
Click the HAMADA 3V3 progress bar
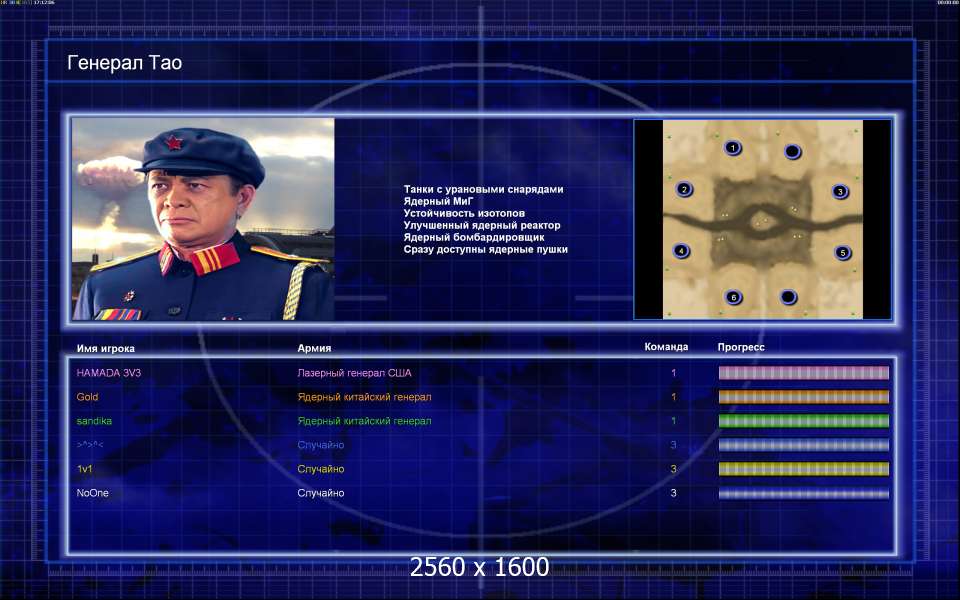(803, 373)
